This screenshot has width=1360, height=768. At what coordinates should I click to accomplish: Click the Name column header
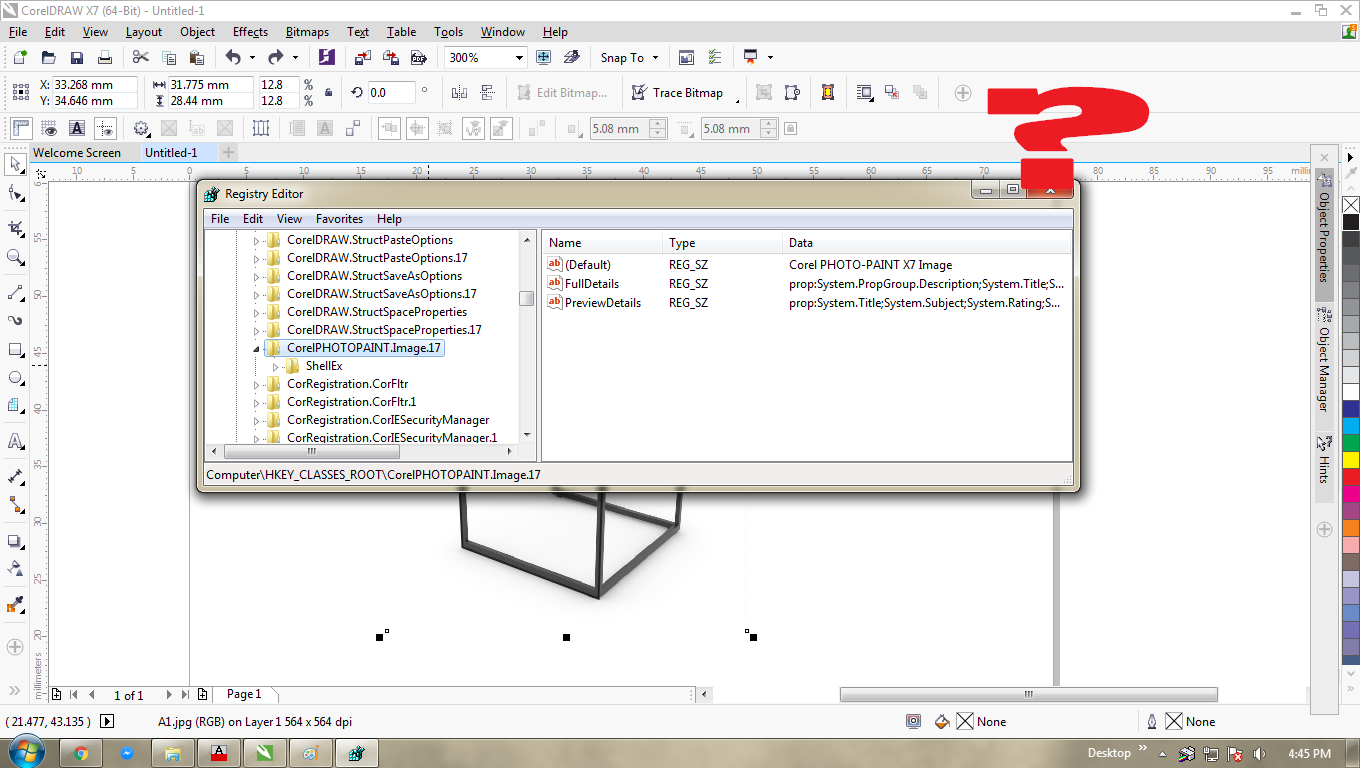click(x=602, y=242)
